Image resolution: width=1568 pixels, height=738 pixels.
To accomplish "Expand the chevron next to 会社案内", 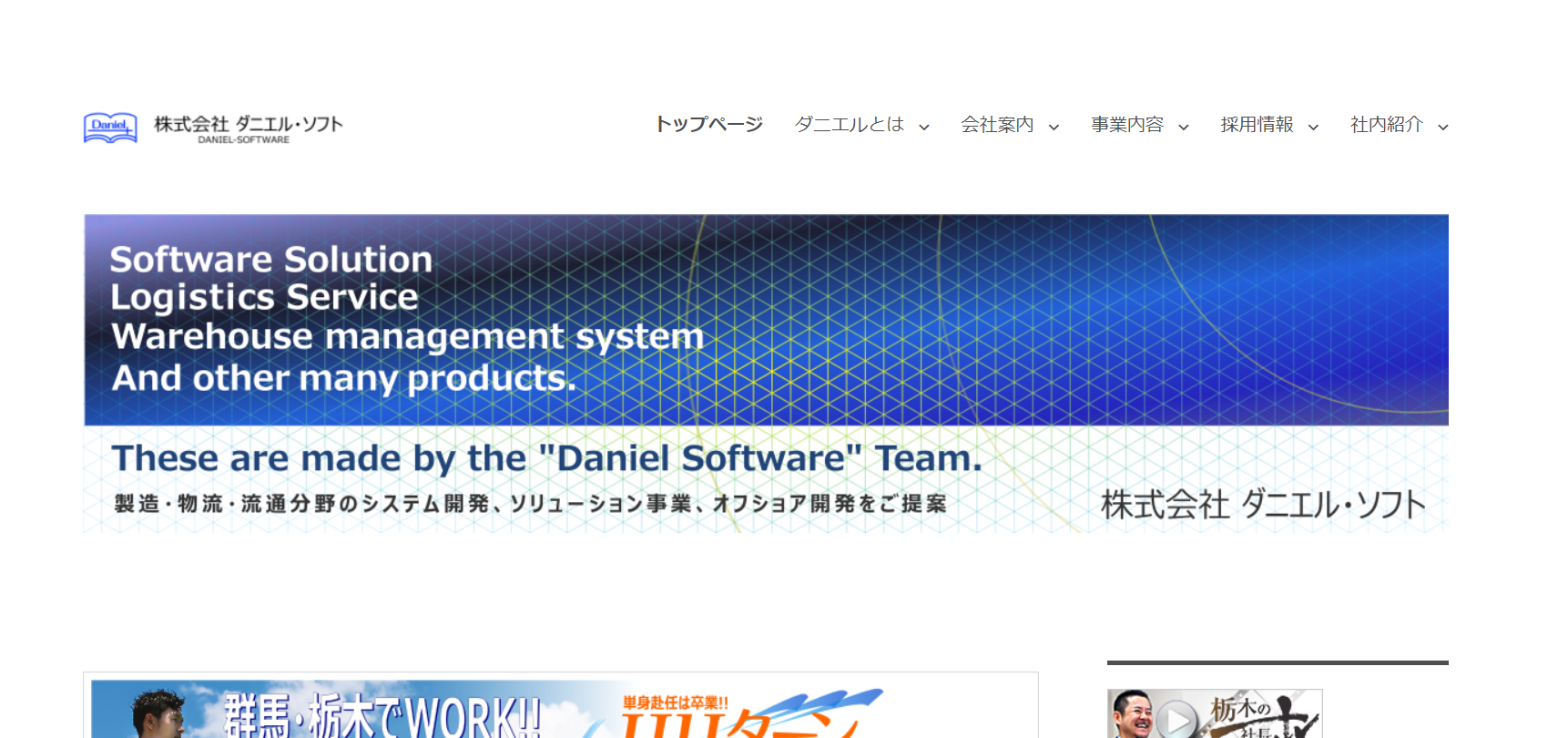I will (1054, 128).
